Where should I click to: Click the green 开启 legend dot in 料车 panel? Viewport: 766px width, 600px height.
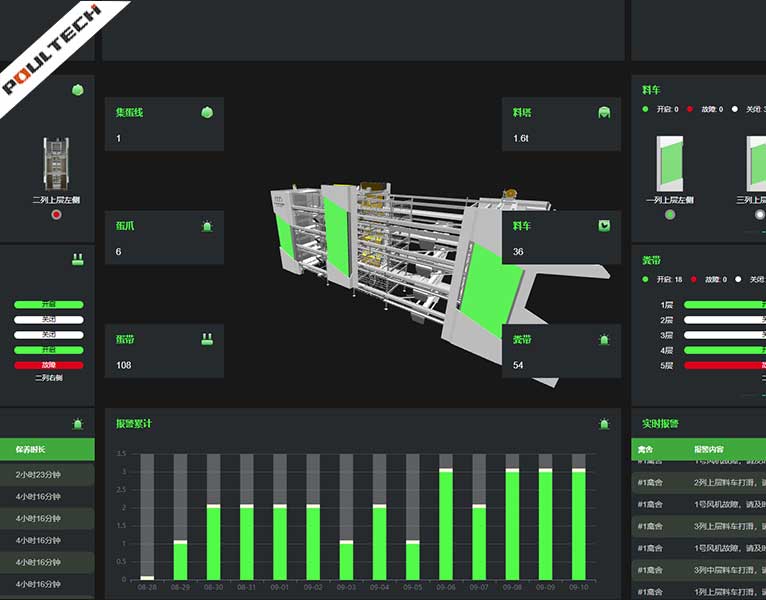(645, 109)
